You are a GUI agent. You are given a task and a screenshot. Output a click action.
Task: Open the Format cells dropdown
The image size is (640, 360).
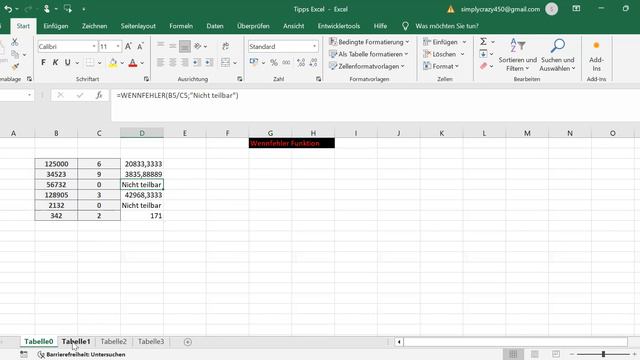coord(441,66)
